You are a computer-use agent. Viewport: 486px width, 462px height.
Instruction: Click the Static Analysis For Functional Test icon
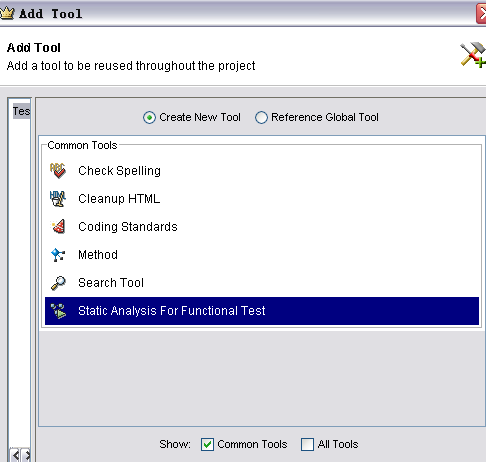pyautogui.click(x=58, y=311)
